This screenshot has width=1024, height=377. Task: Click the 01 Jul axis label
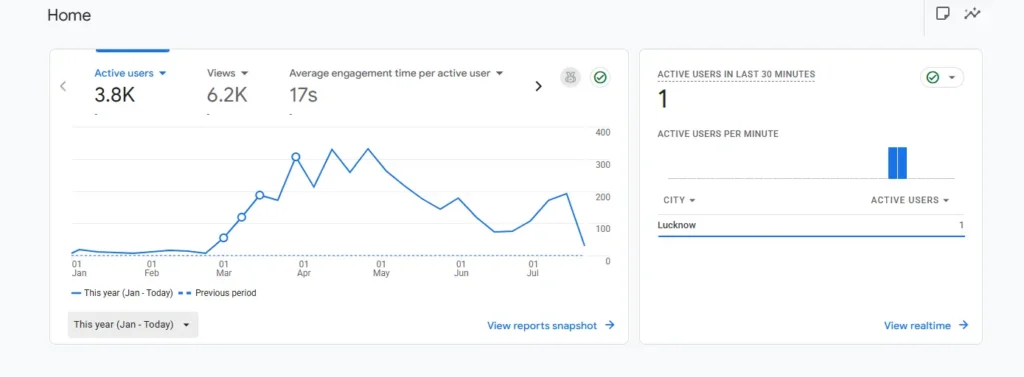point(533,269)
